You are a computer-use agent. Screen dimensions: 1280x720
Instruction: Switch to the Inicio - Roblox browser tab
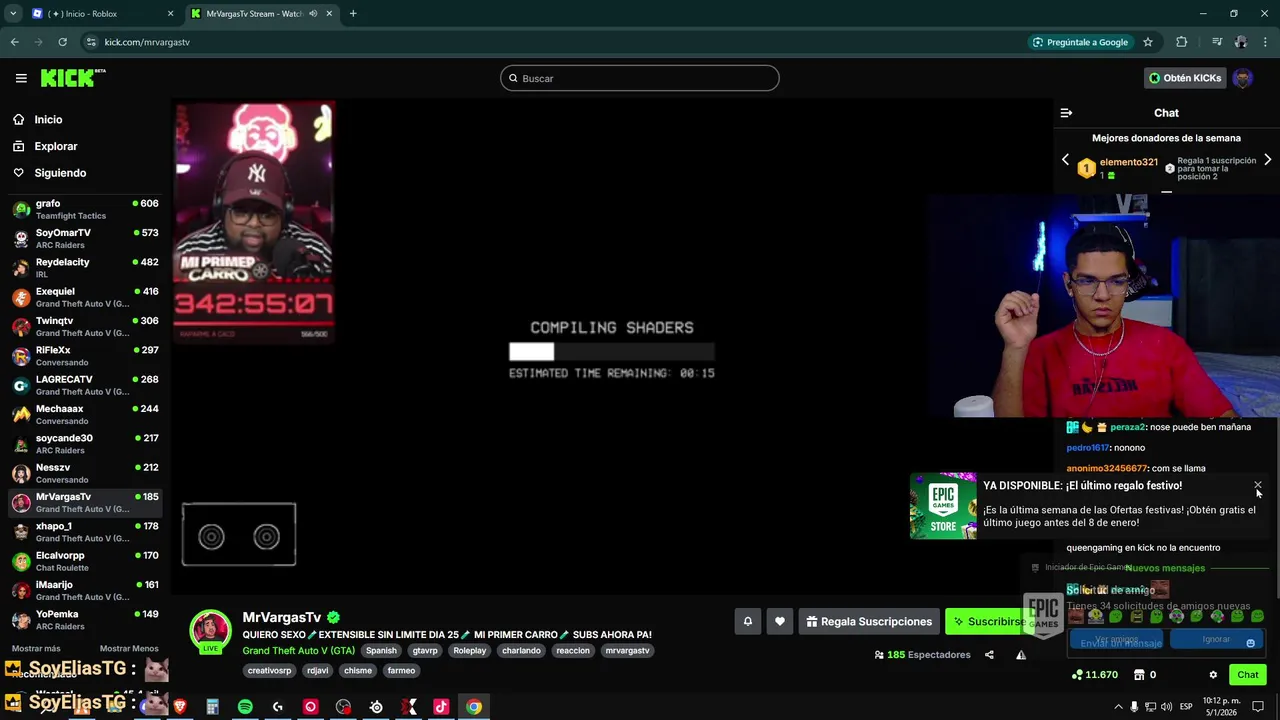[x=104, y=14]
